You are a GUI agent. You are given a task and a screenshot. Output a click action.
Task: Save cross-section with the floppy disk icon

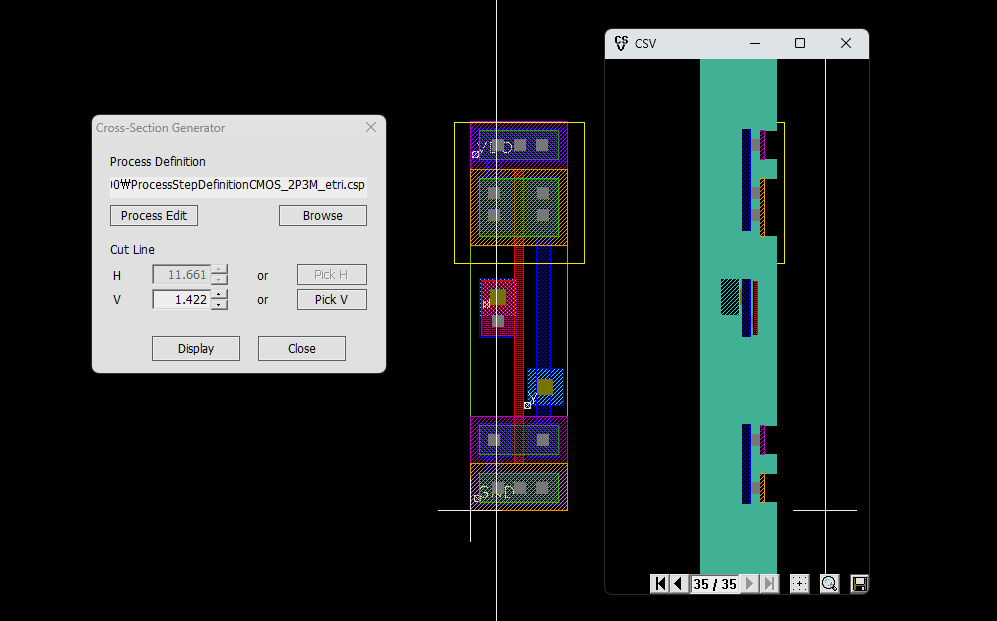point(859,583)
